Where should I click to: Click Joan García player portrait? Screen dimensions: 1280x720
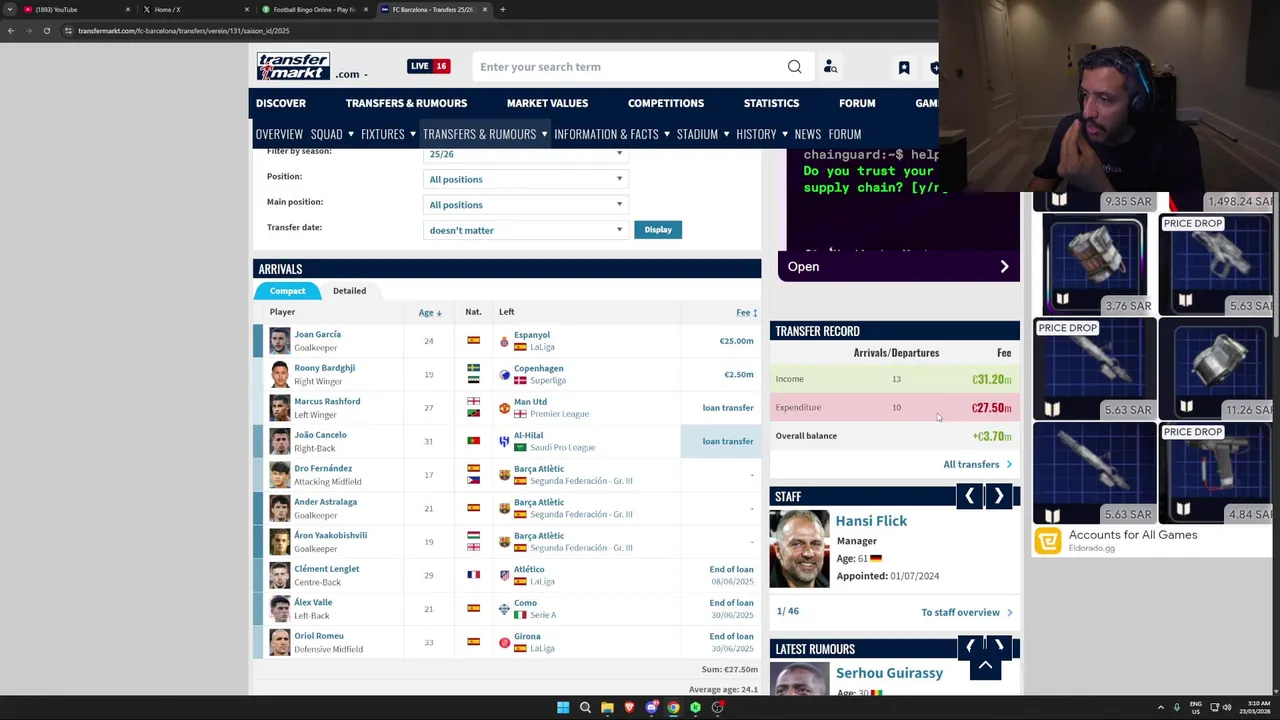pos(279,341)
